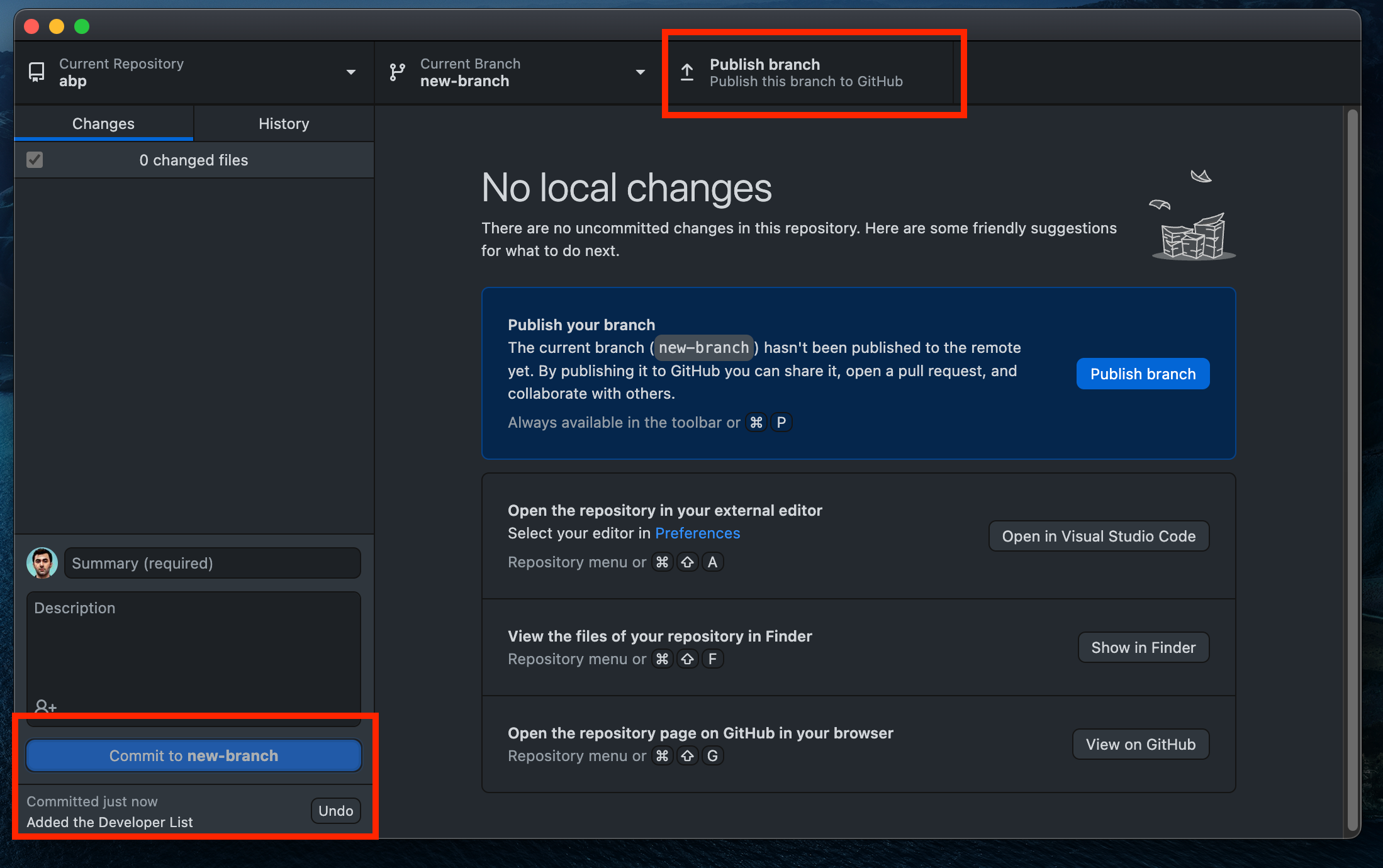Expand the Current Branch new-branch dropdown
Screen dimensions: 1383x868
pos(516,71)
